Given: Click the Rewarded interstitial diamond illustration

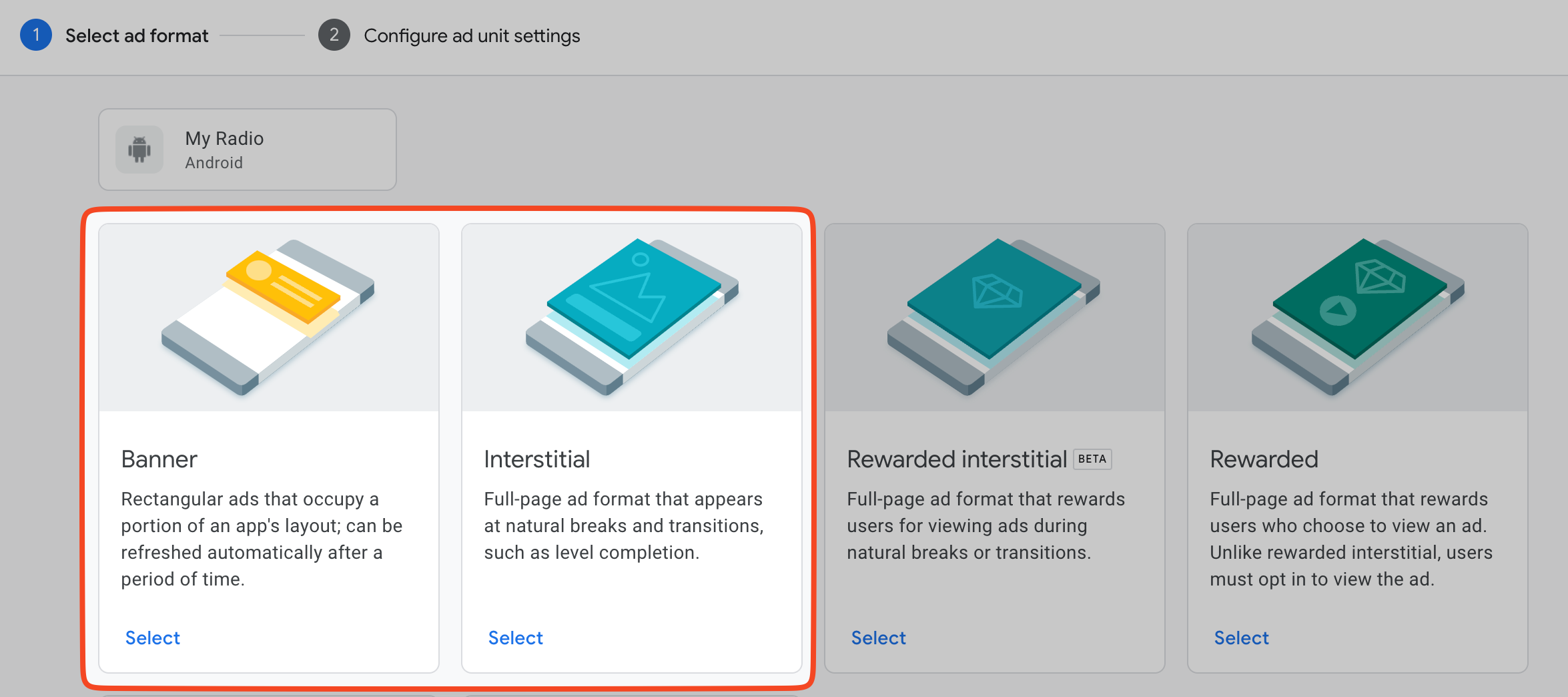Looking at the screenshot, I should point(994,317).
